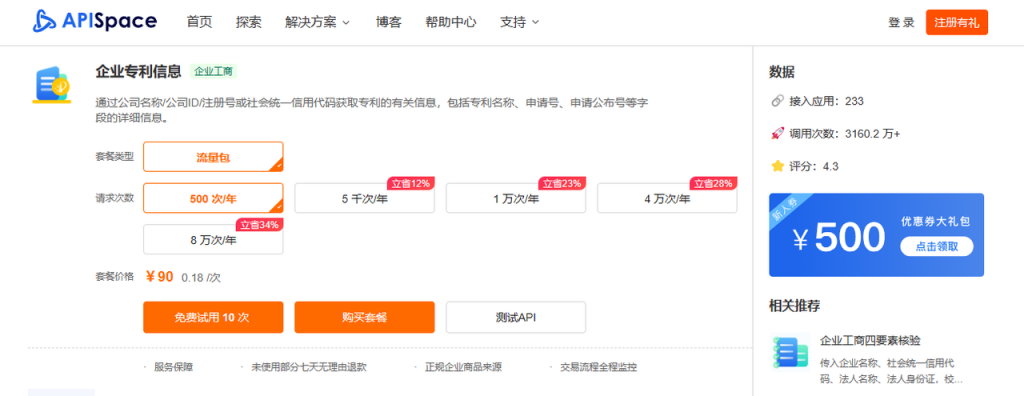This screenshot has width=1024, height=396.
Task: Click the 免费试用 10 次 button
Action: (x=214, y=318)
